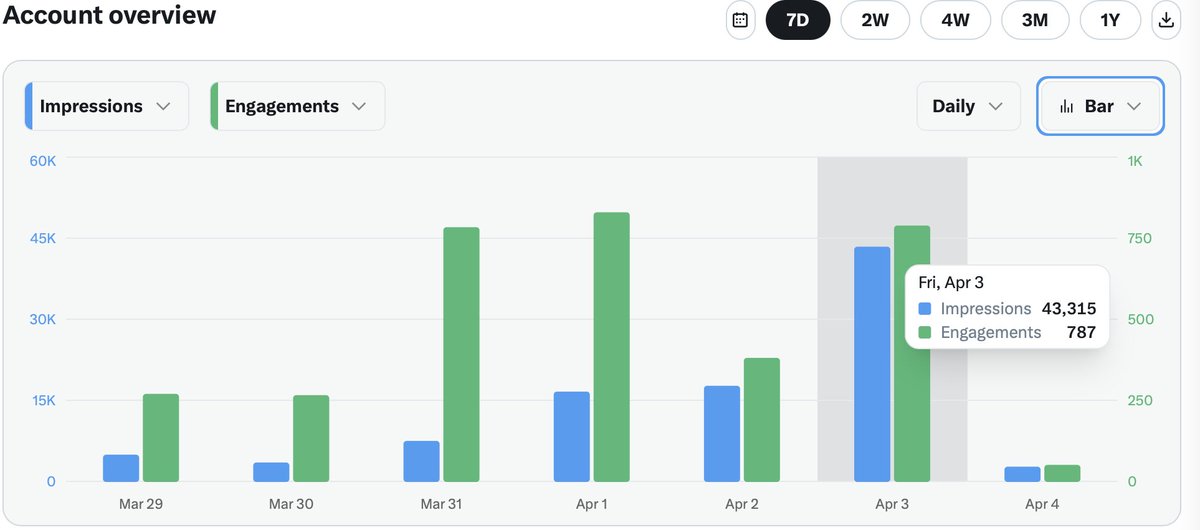Click the Apr 3 engagements green bar
This screenshot has height=530, width=1200.
912,354
